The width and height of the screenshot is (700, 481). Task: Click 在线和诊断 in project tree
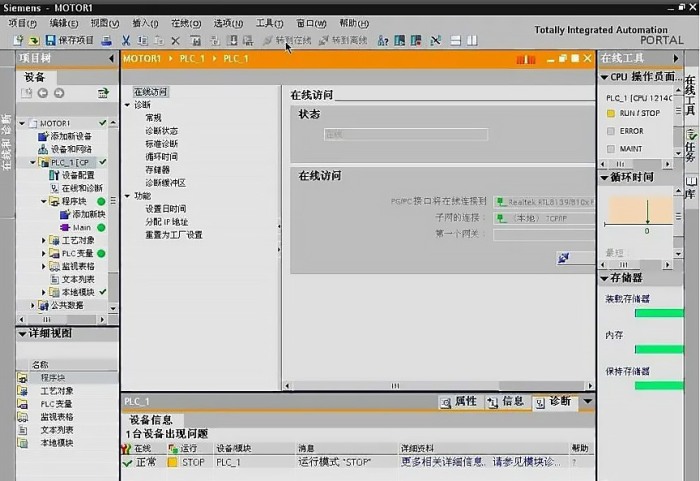point(77,188)
